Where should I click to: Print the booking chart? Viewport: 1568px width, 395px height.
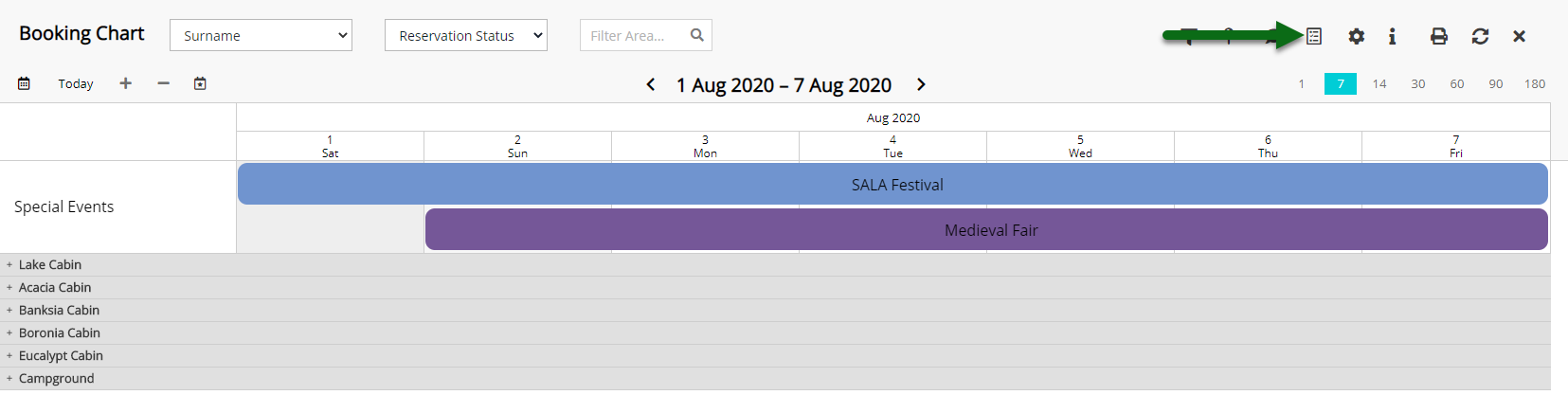(1439, 36)
